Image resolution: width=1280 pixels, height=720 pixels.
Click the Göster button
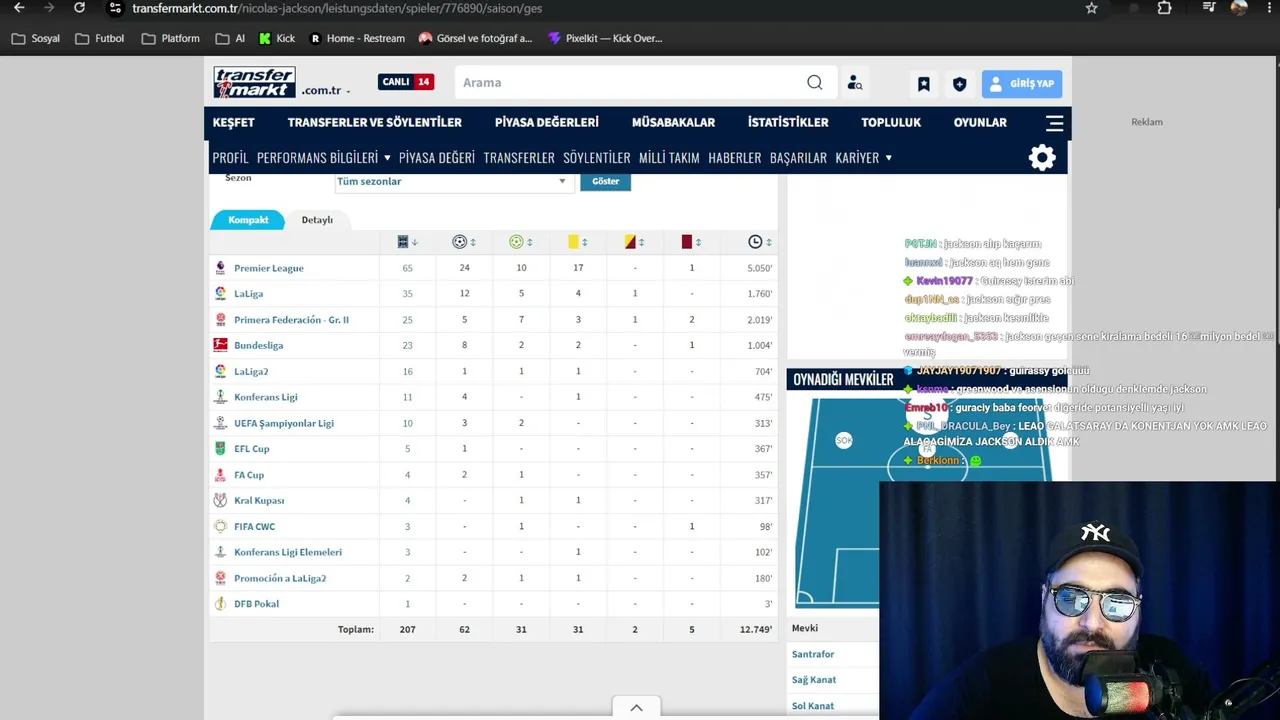[605, 181]
